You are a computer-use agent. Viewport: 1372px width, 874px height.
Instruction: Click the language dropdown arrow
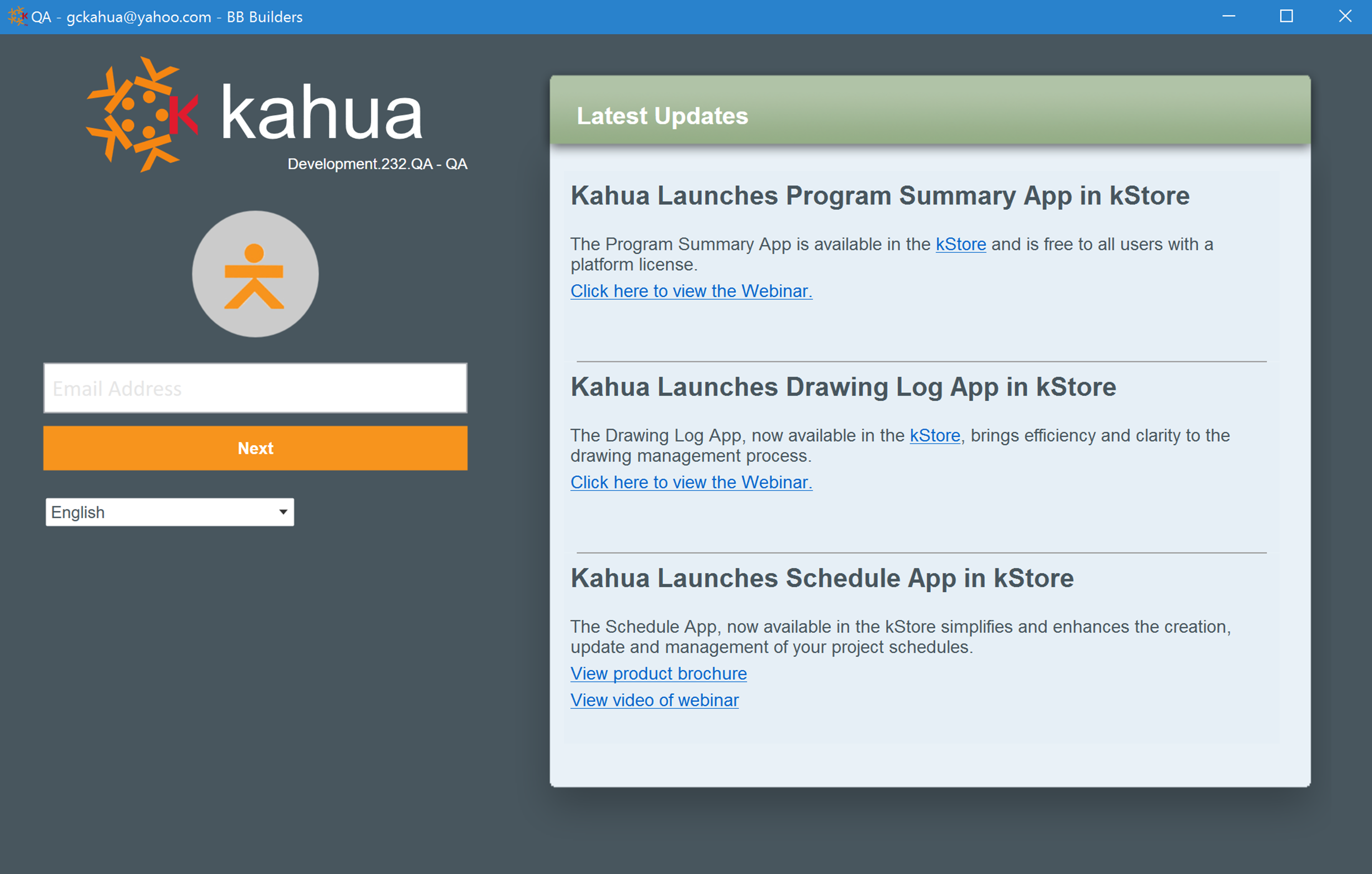(283, 512)
